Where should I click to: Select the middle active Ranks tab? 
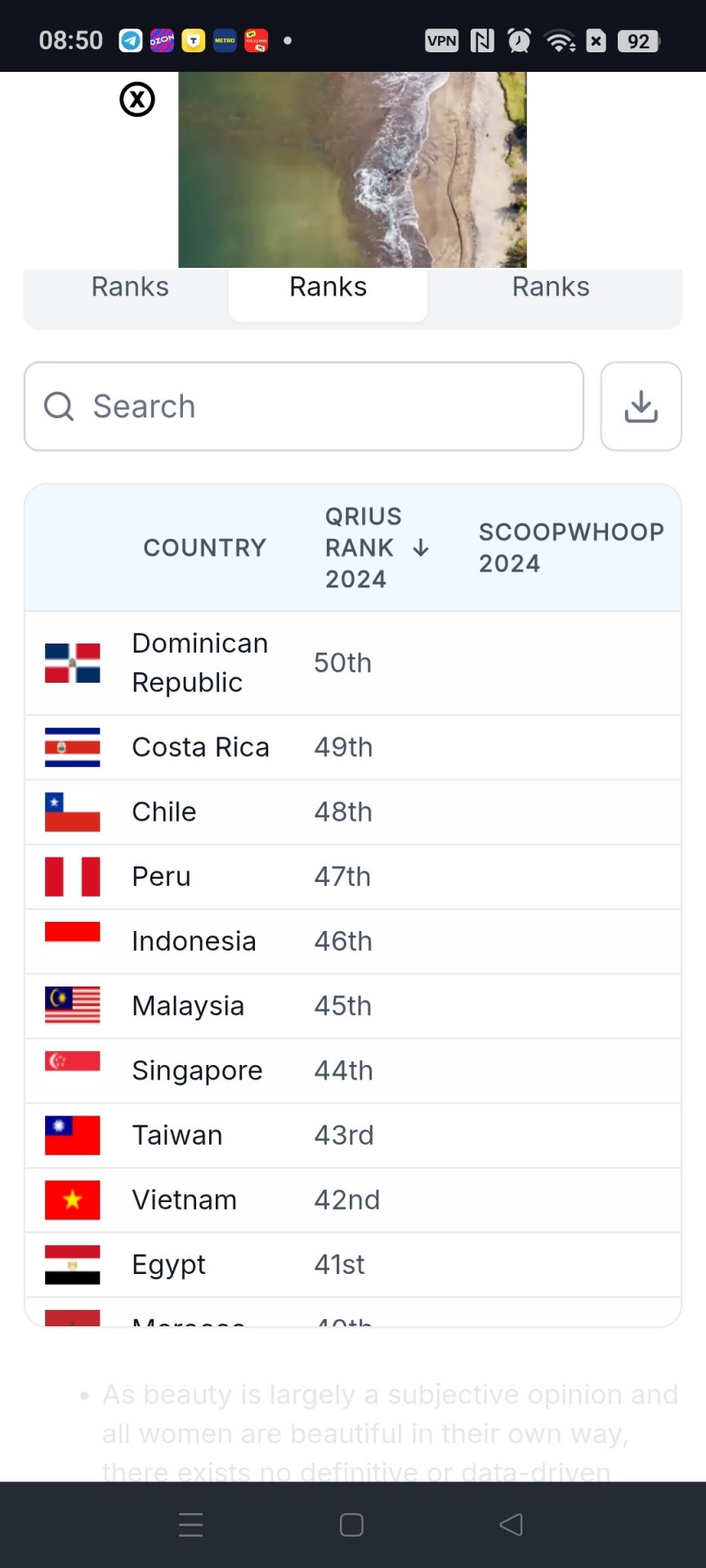pos(328,292)
